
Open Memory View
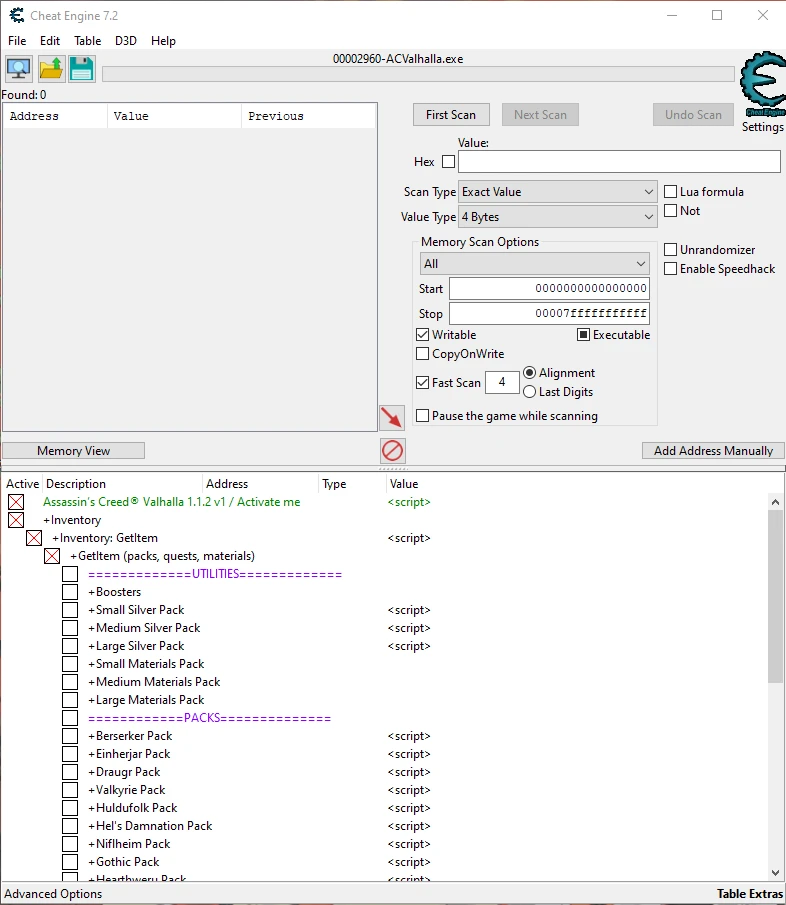pos(73,451)
